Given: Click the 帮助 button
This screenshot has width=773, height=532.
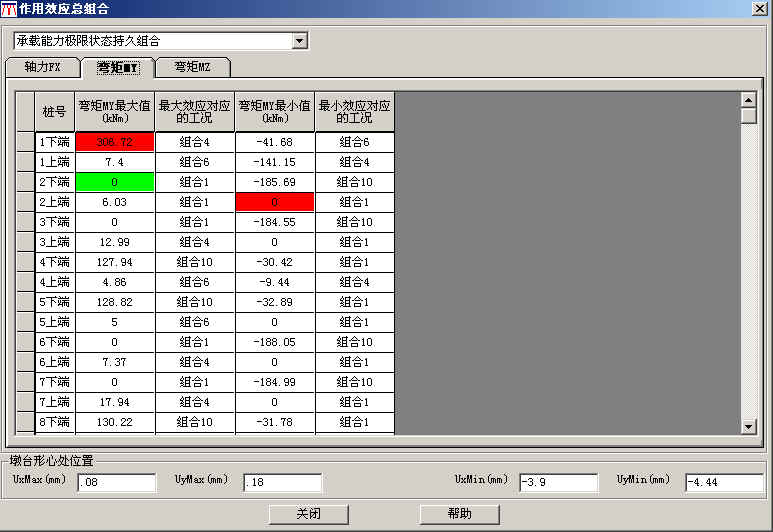Looking at the screenshot, I should [459, 514].
